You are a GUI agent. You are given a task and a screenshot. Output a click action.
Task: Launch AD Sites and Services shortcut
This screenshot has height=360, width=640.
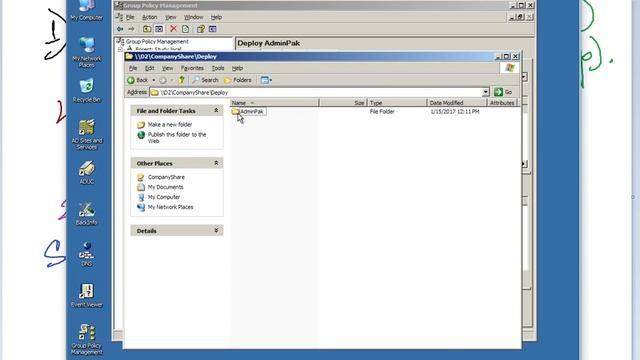pyautogui.click(x=87, y=134)
